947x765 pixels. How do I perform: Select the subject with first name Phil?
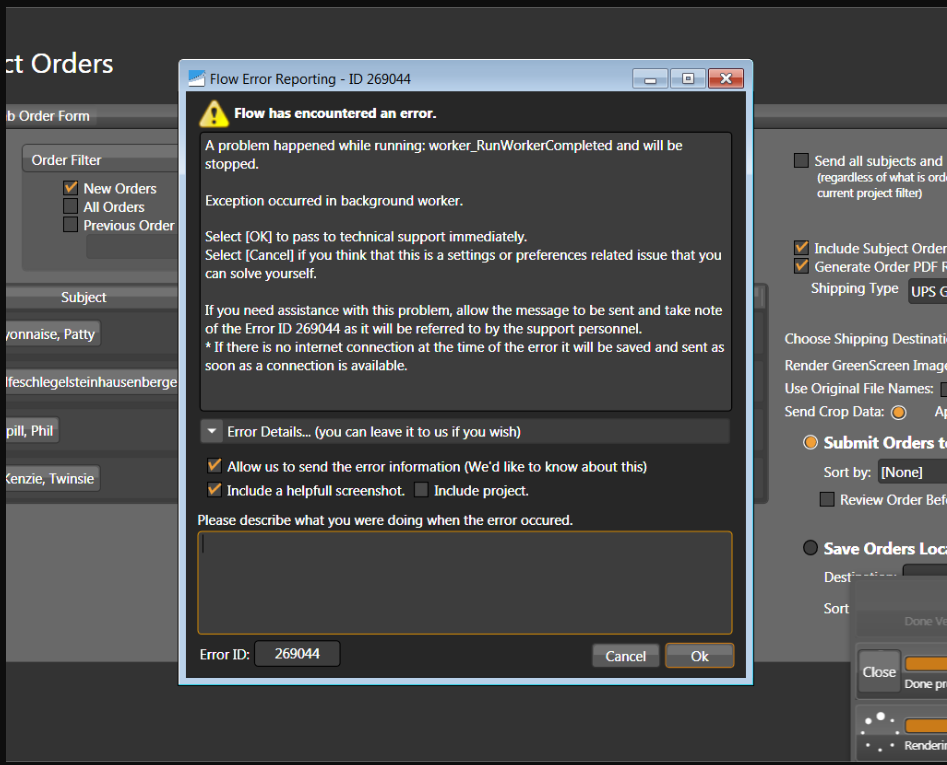(x=31, y=431)
